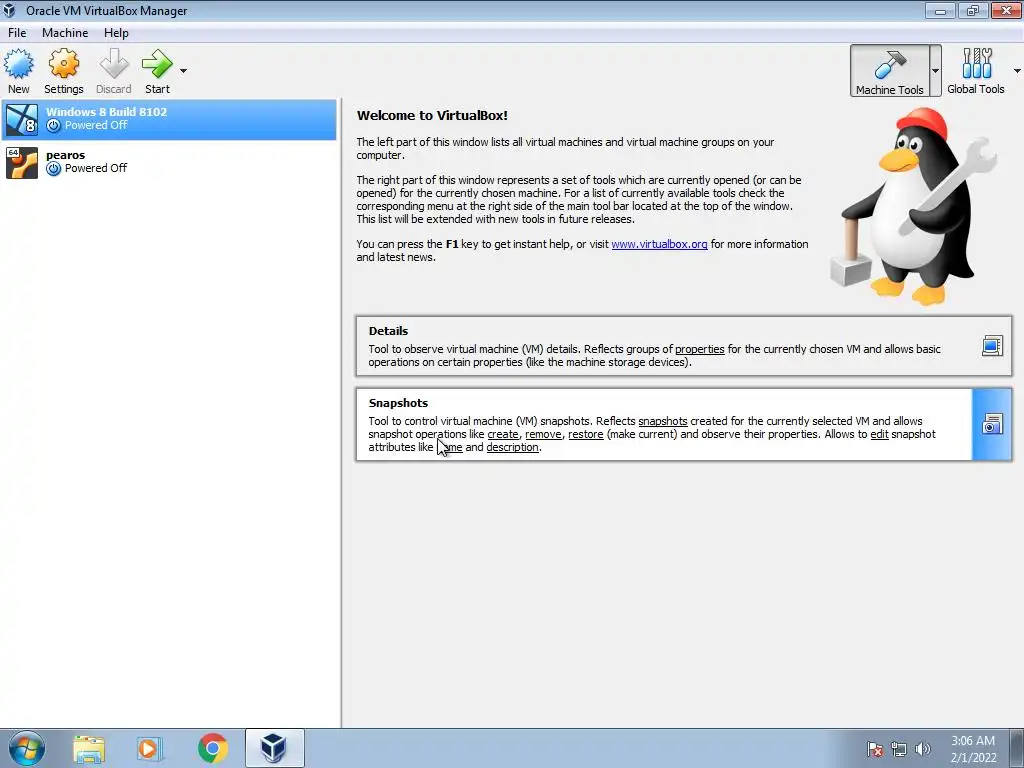Open Google Chrome from taskbar
Image resolution: width=1024 pixels, height=768 pixels.
(x=212, y=749)
